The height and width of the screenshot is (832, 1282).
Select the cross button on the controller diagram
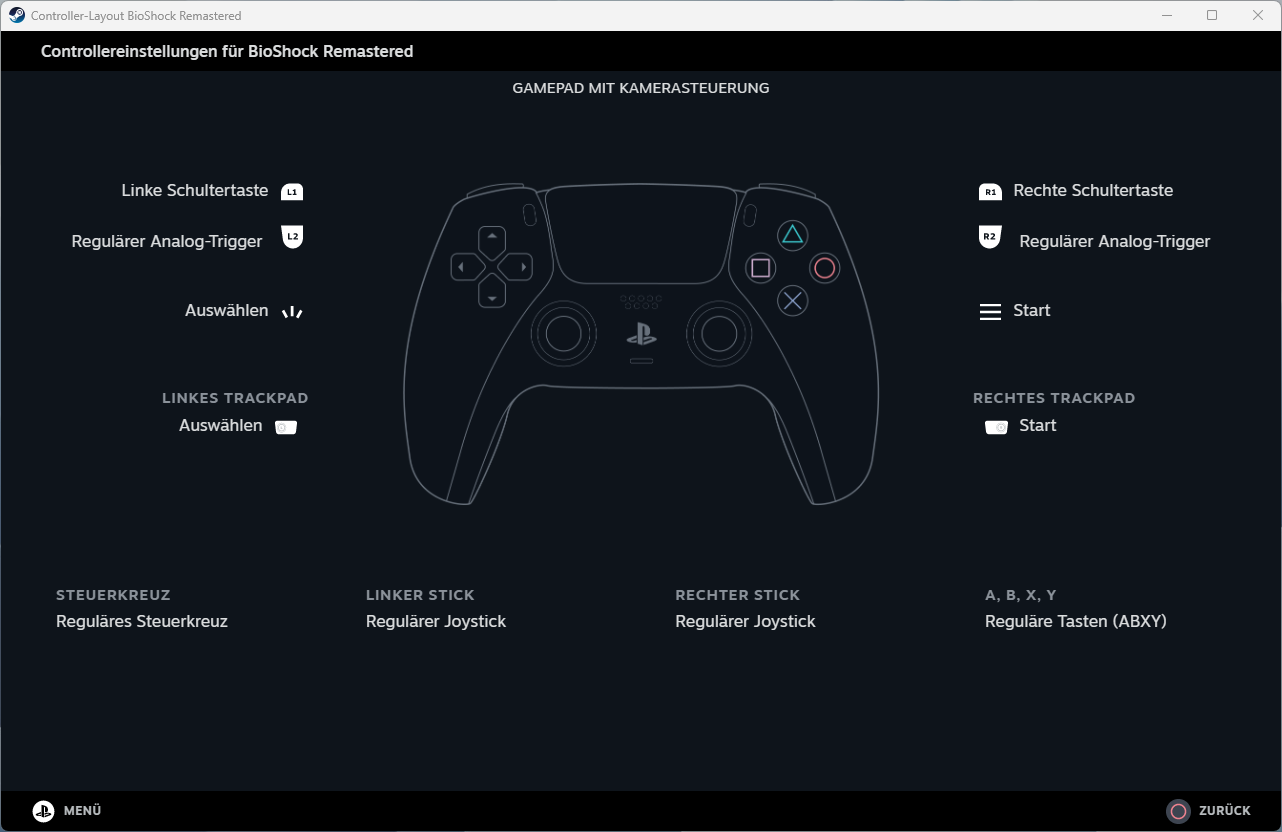[792, 300]
